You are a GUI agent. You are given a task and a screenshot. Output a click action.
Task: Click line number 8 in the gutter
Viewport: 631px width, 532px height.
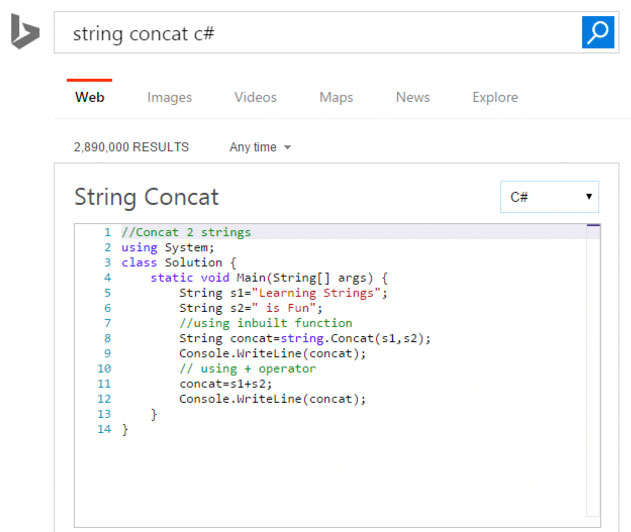tap(107, 338)
